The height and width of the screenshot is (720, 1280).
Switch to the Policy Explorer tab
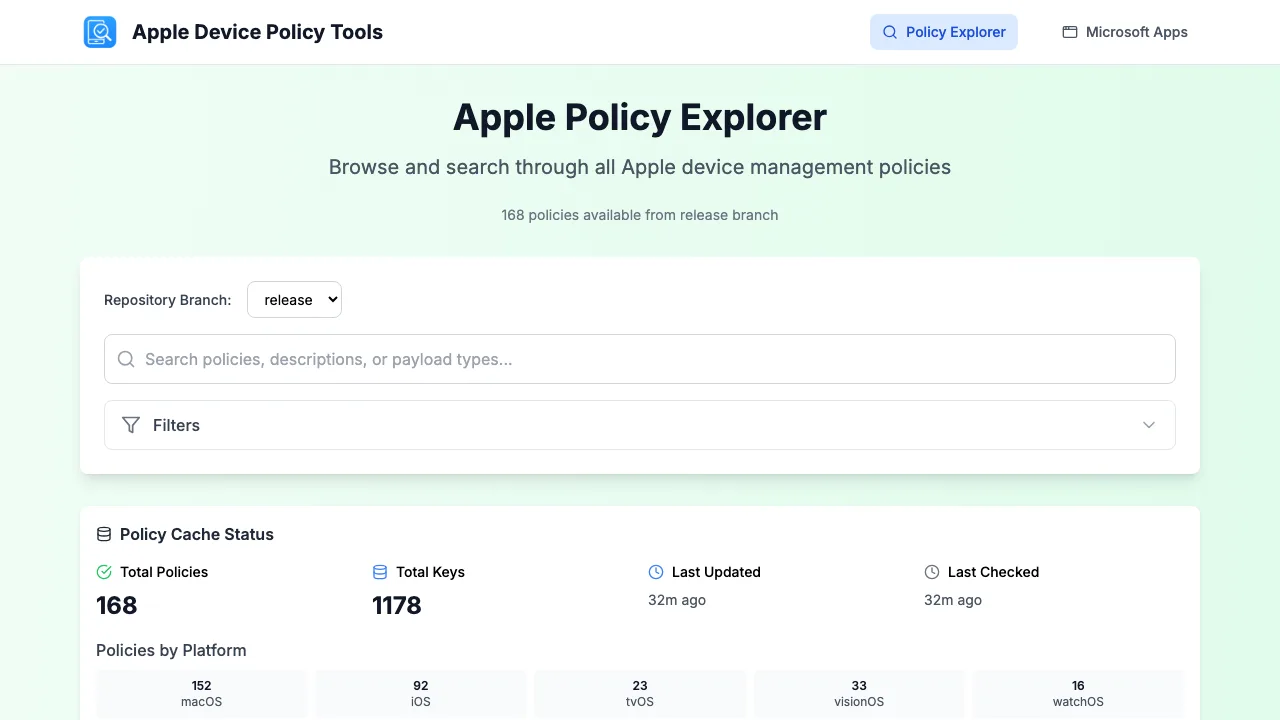click(944, 32)
